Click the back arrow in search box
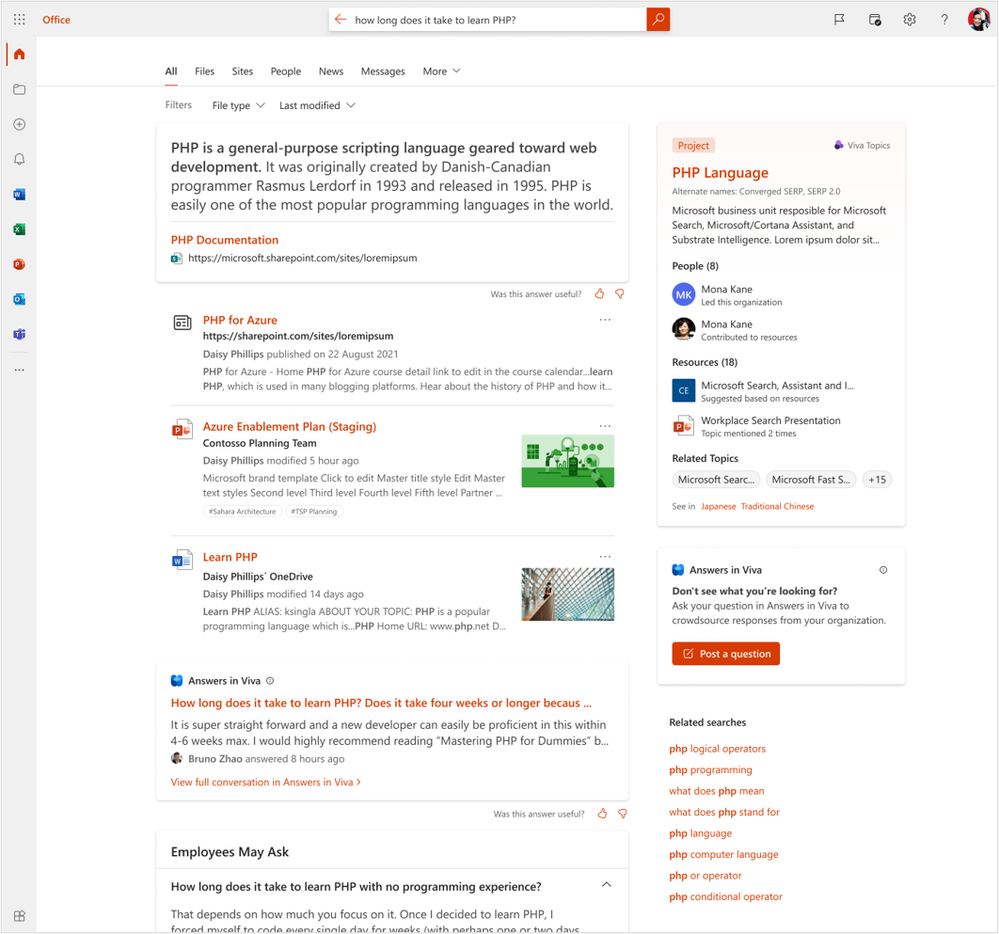 click(340, 20)
